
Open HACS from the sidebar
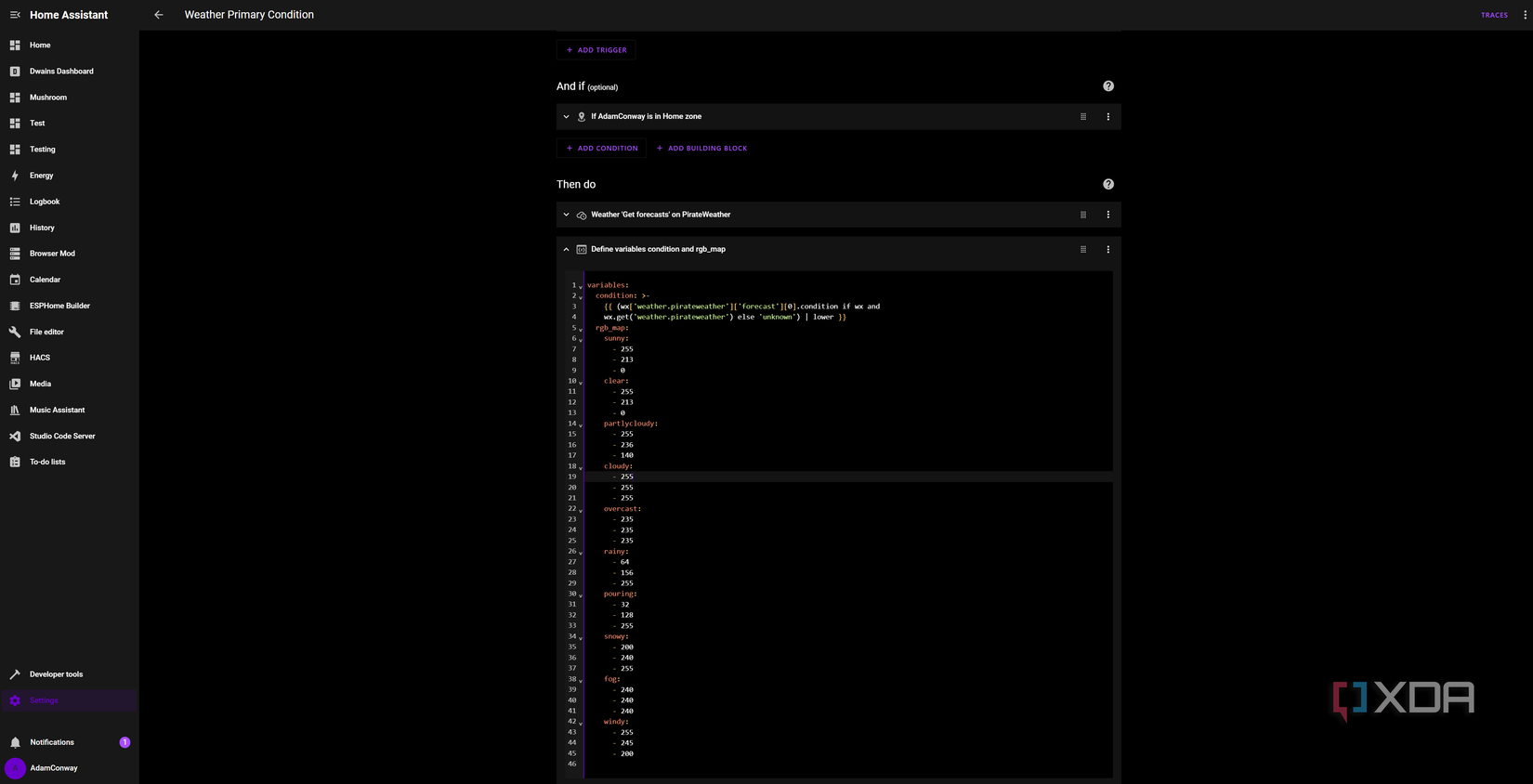point(69,358)
